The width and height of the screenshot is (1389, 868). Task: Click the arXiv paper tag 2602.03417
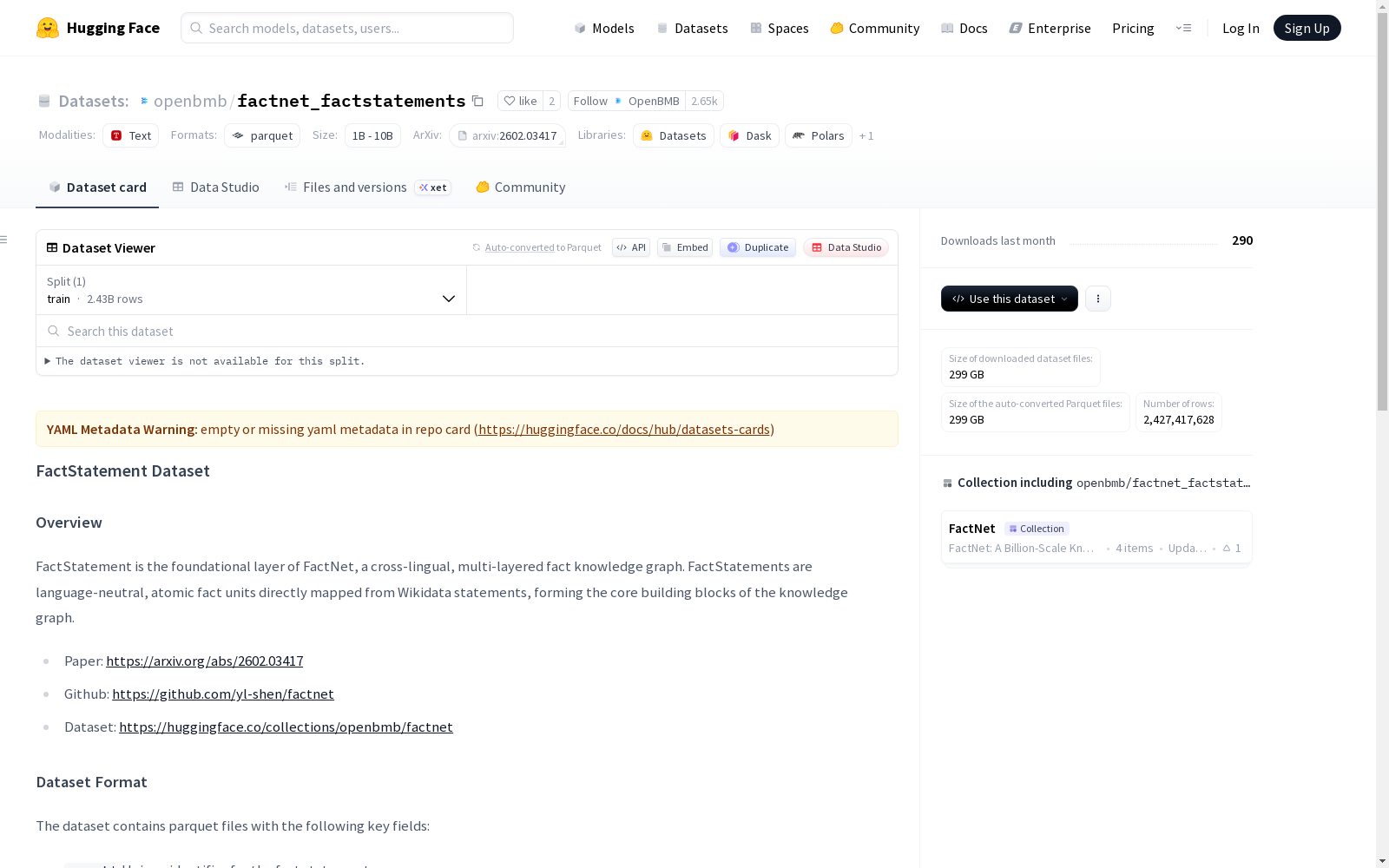(x=507, y=135)
